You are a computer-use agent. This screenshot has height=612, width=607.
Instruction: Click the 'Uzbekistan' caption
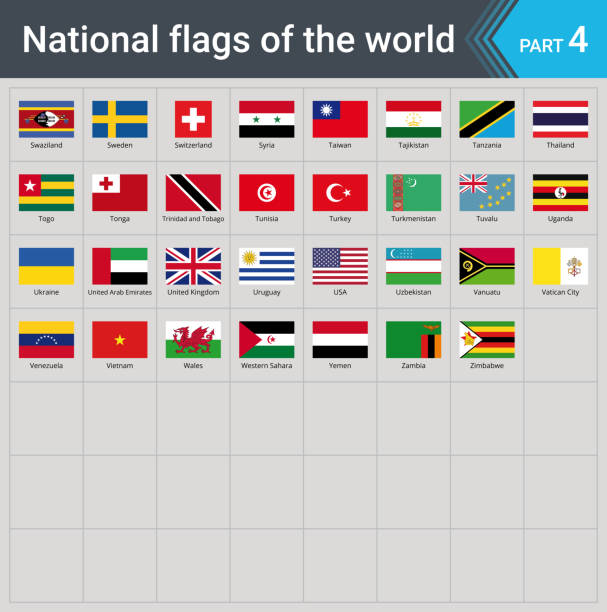point(413,292)
